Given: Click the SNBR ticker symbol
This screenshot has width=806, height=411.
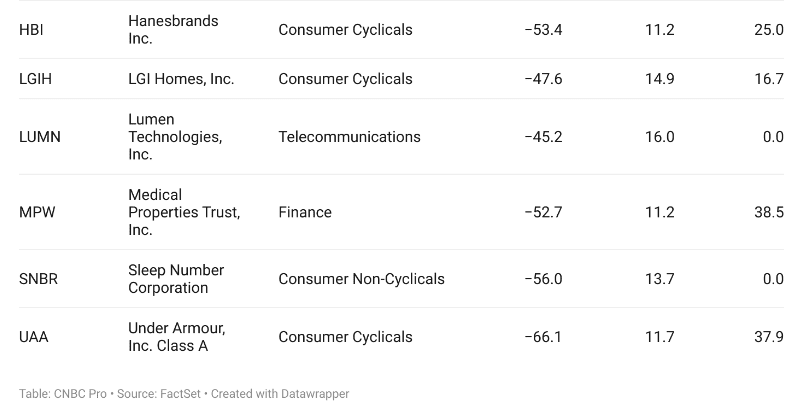Looking at the screenshot, I should 39,279.
